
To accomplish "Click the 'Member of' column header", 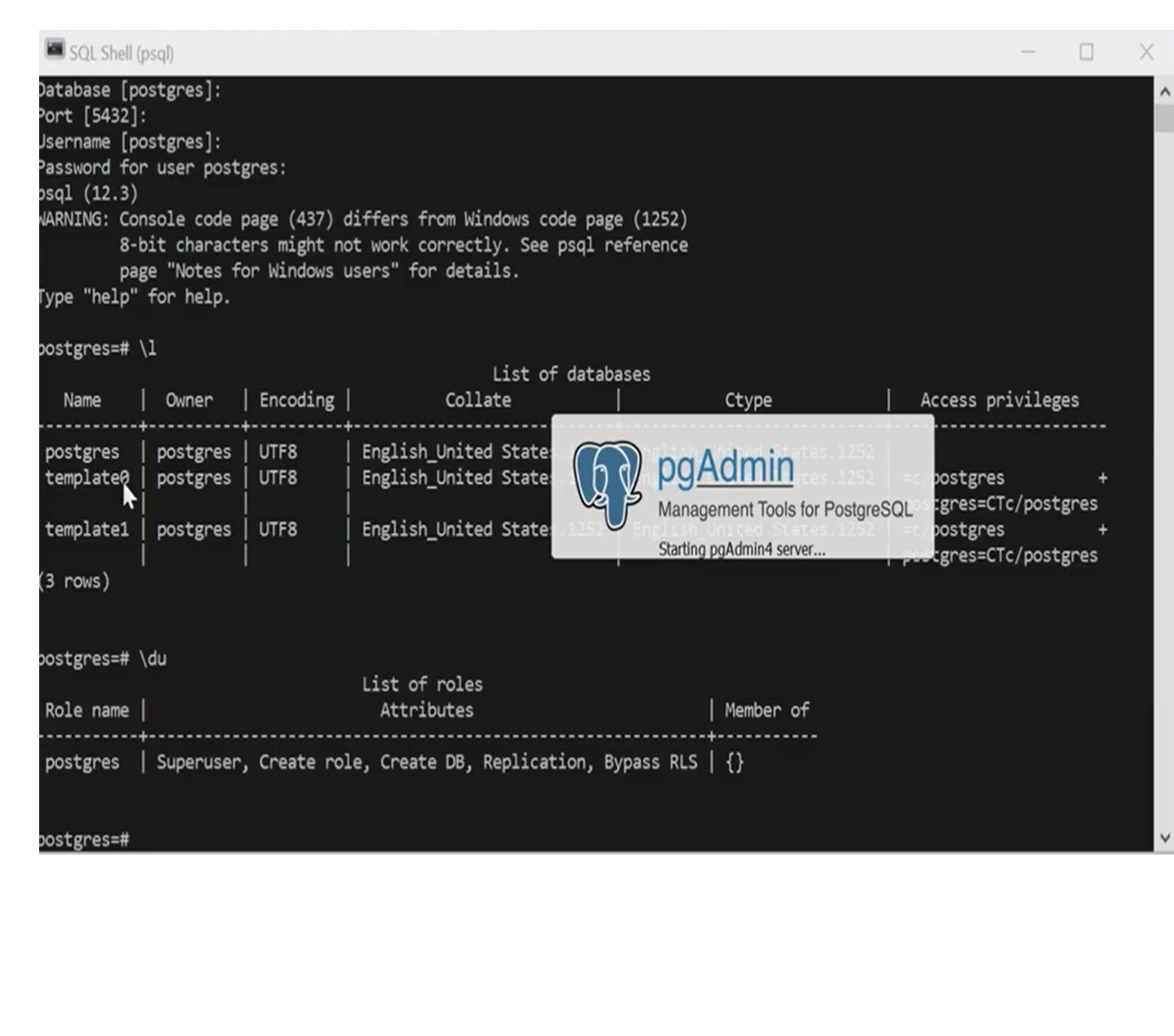I will [766, 710].
